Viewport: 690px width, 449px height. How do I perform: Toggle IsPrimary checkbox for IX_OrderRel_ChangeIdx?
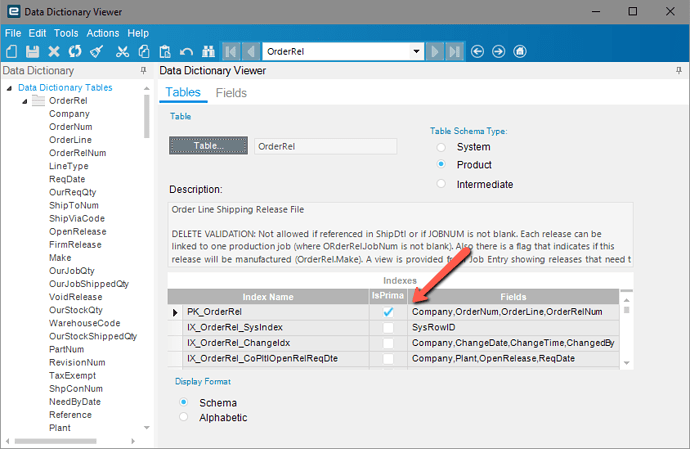(x=388, y=343)
